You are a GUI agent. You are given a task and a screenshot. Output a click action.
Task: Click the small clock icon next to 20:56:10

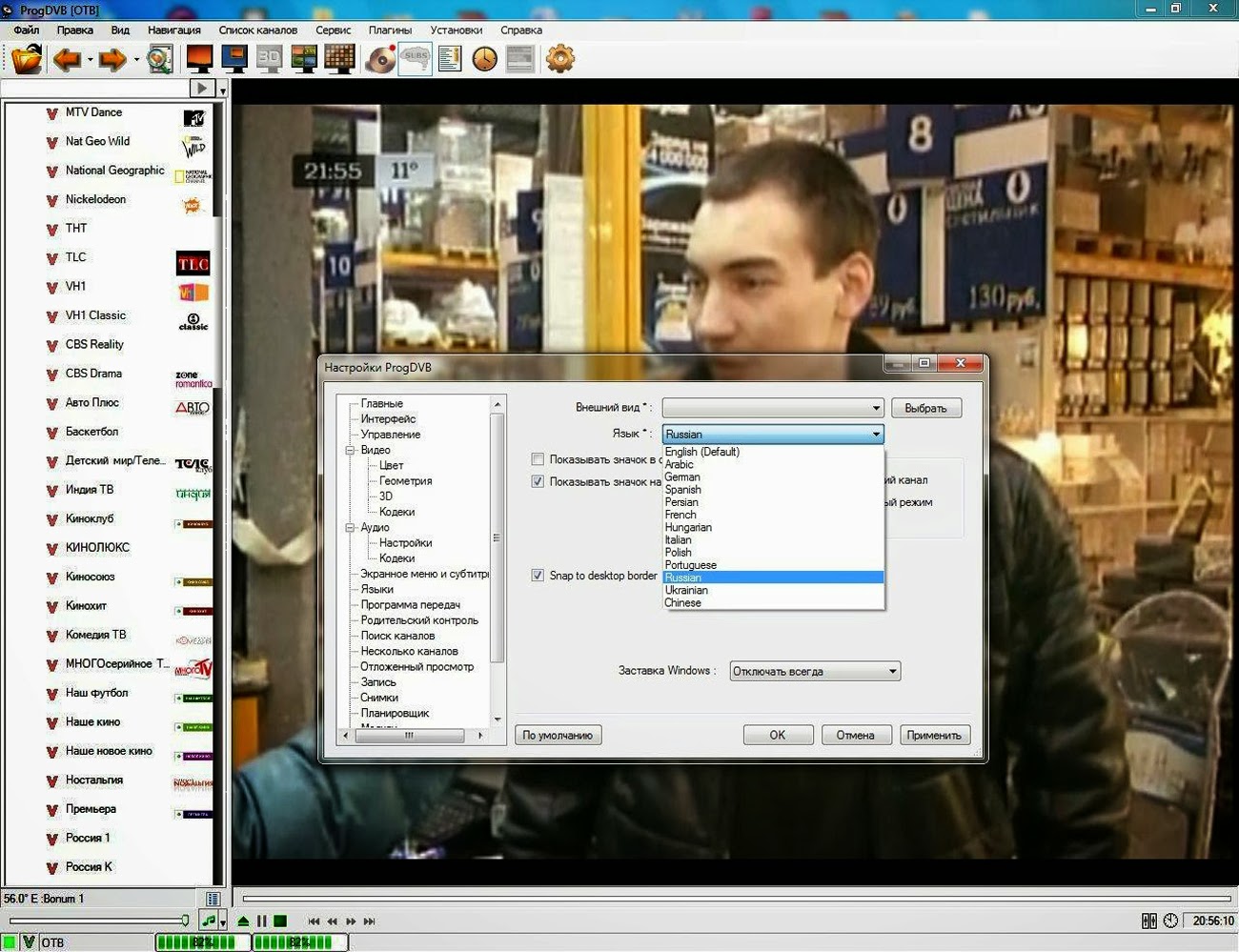tap(1170, 921)
